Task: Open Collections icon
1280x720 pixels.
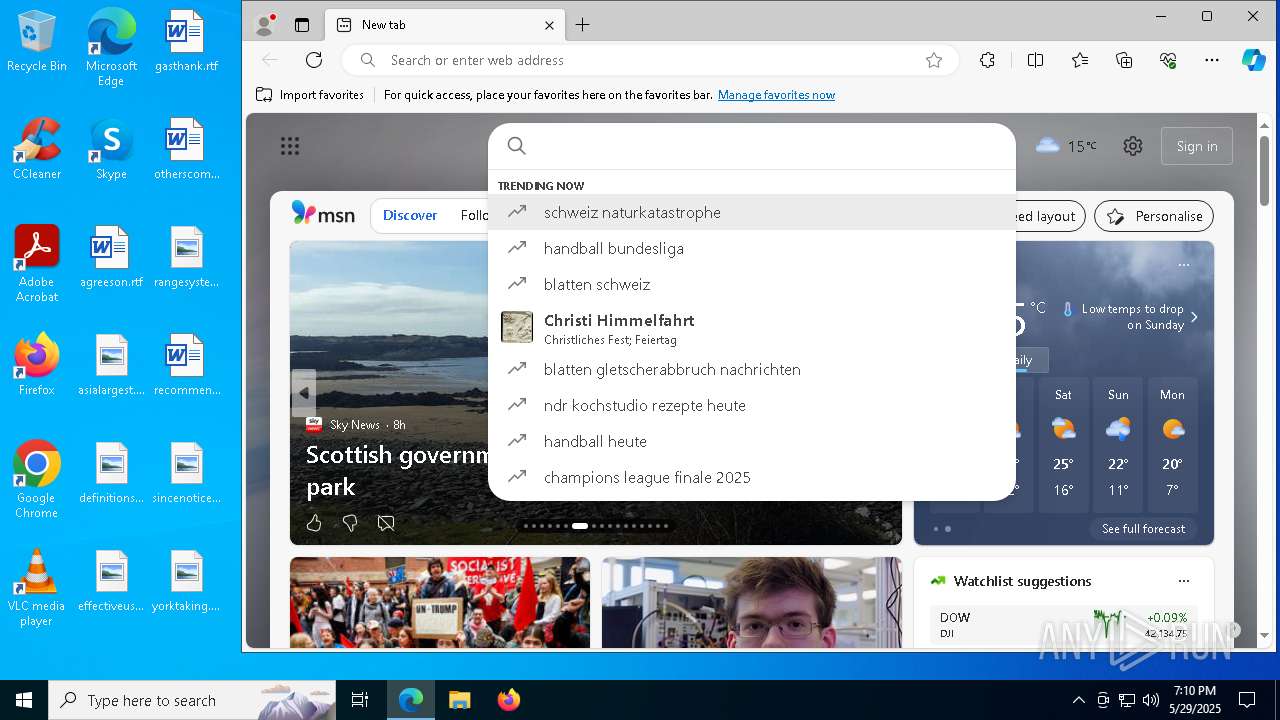Action: pyautogui.click(x=1124, y=60)
